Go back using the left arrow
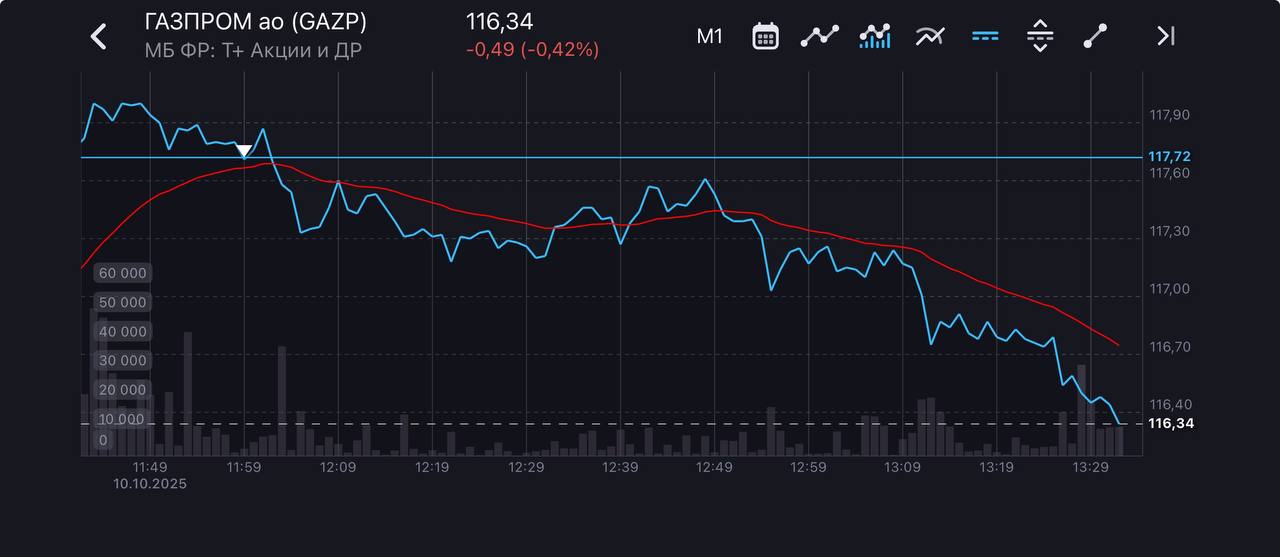The height and width of the screenshot is (557, 1280). coord(98,37)
